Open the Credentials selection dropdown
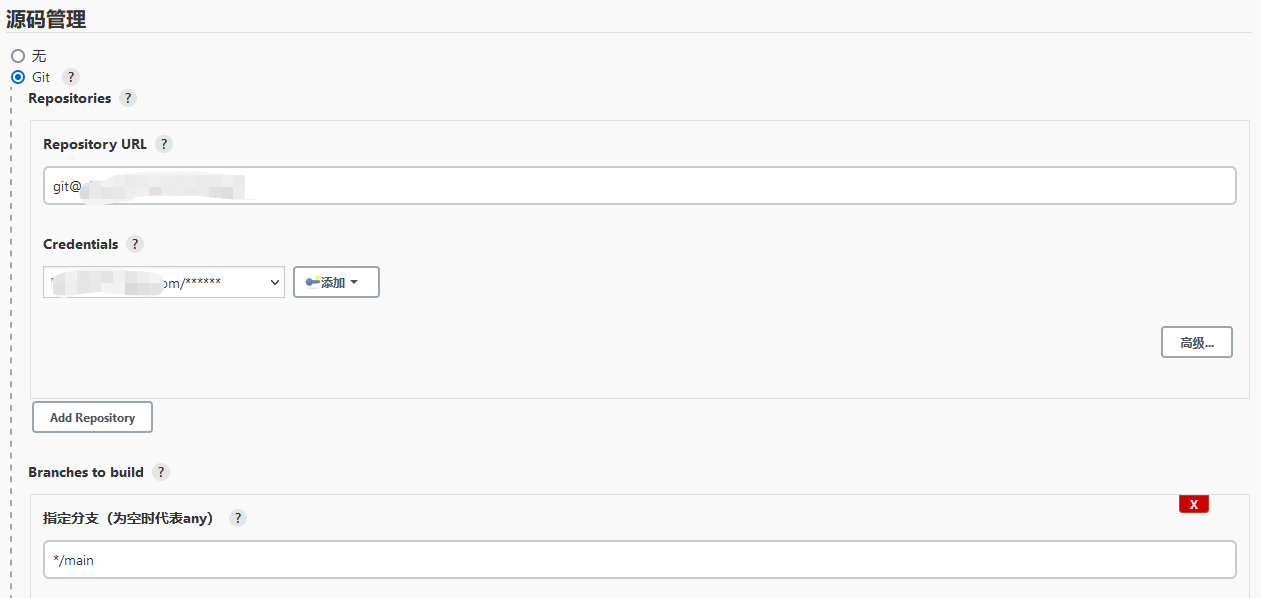1261x598 pixels. (x=164, y=282)
